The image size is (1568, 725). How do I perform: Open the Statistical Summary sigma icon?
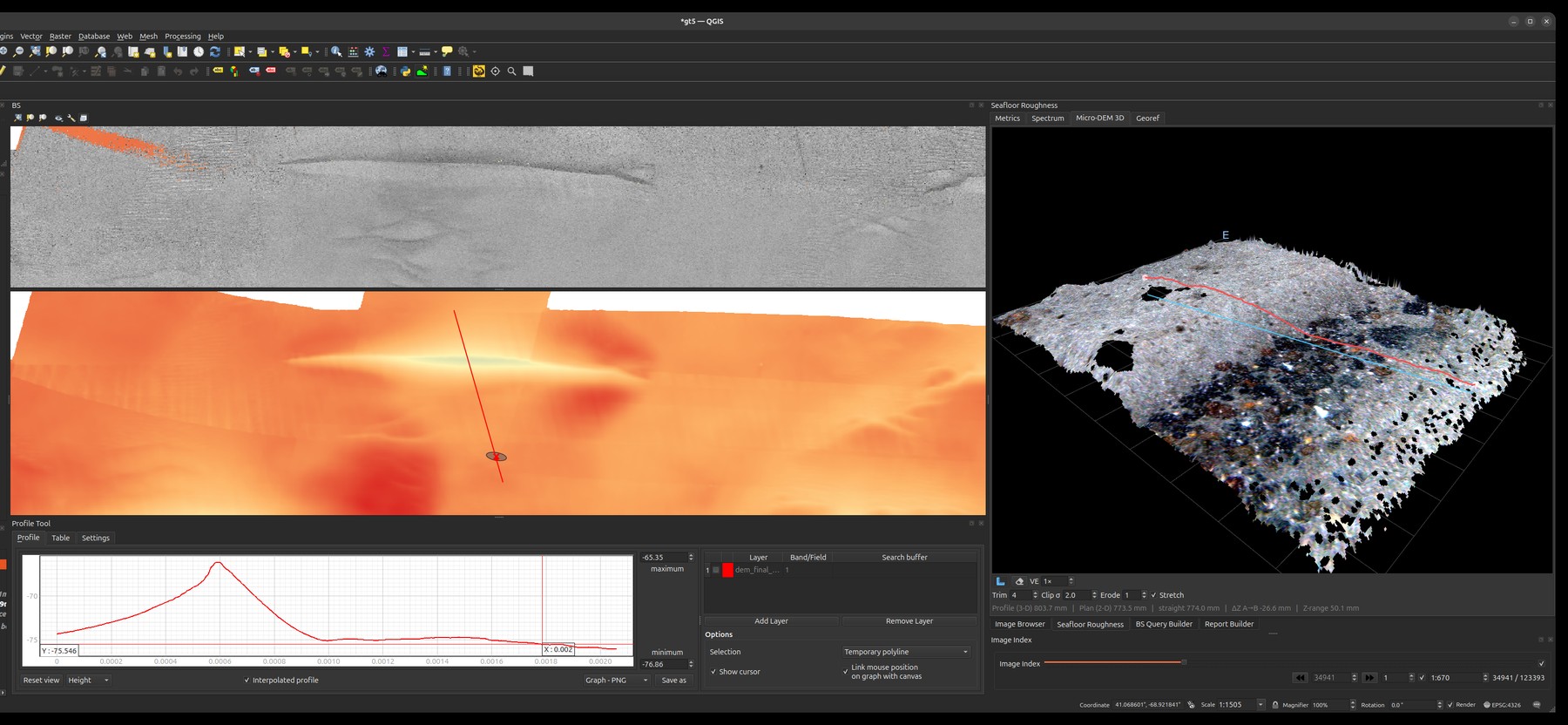pos(386,51)
